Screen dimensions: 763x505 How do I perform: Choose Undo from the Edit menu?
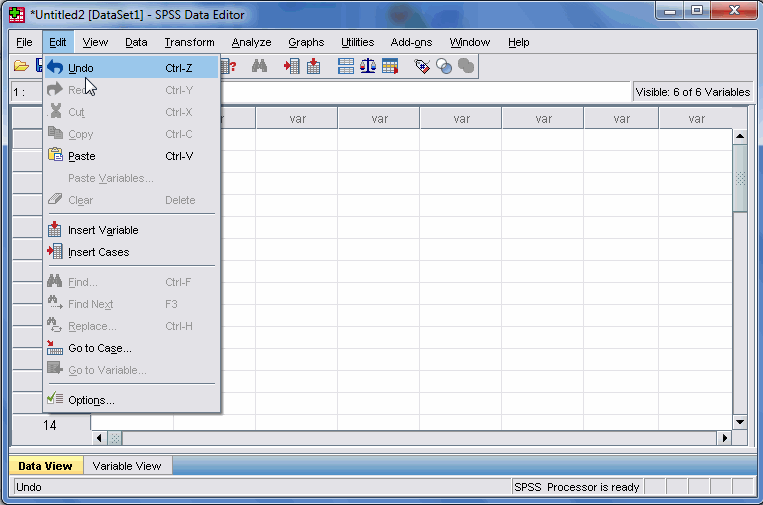coord(131,68)
